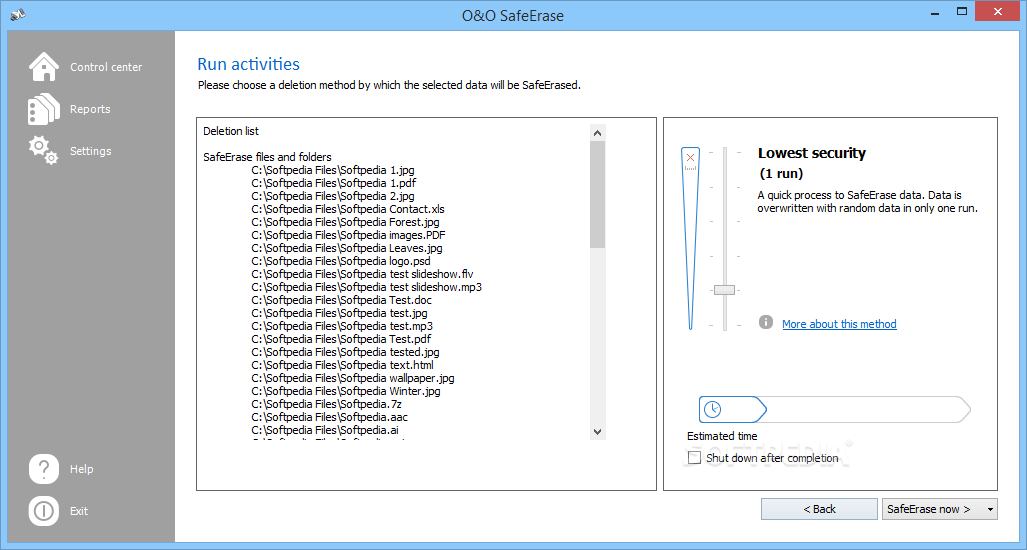Click the info icon beside method link

click(766, 323)
